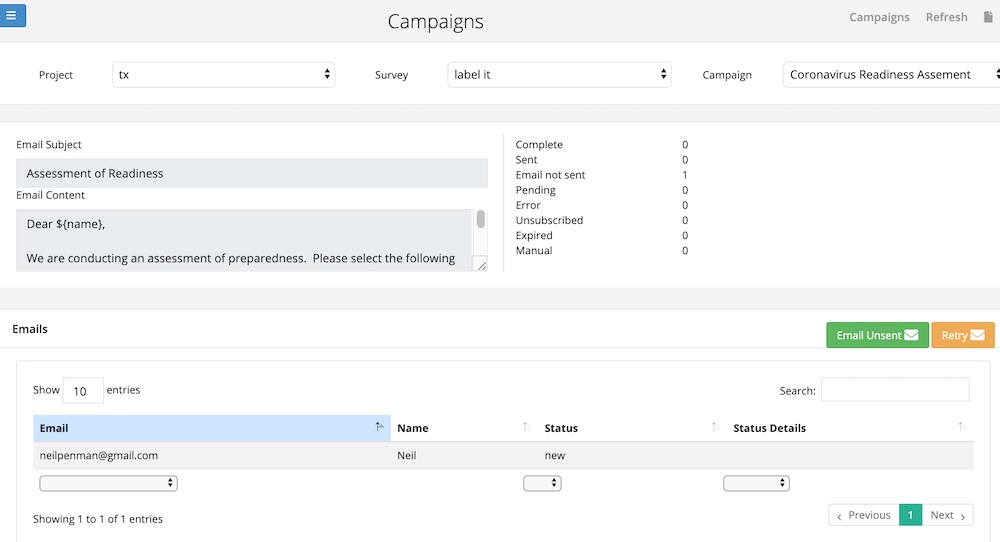Open the Project dropdown
The width and height of the screenshot is (1000, 542).
[x=223, y=74]
